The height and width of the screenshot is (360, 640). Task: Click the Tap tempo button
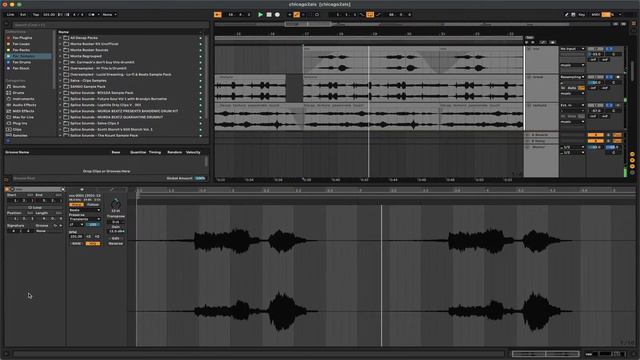point(36,14)
